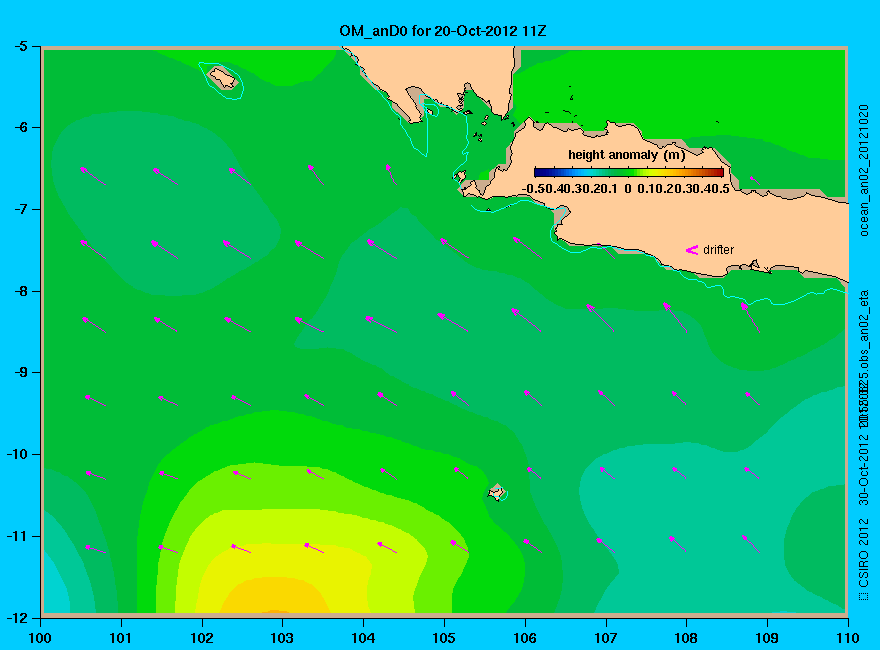
Task: Click the green center of height colorbar
Action: [629, 172]
